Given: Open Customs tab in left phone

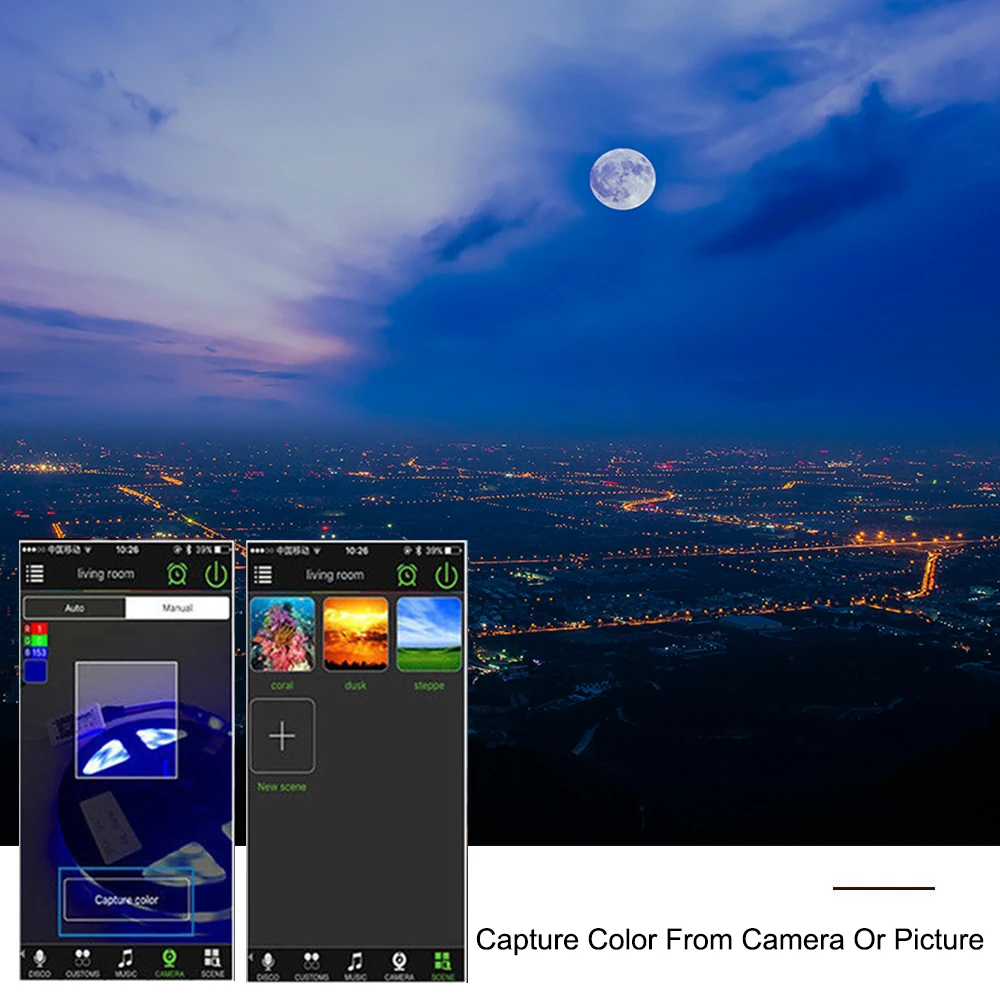Looking at the screenshot, I should point(83,962).
